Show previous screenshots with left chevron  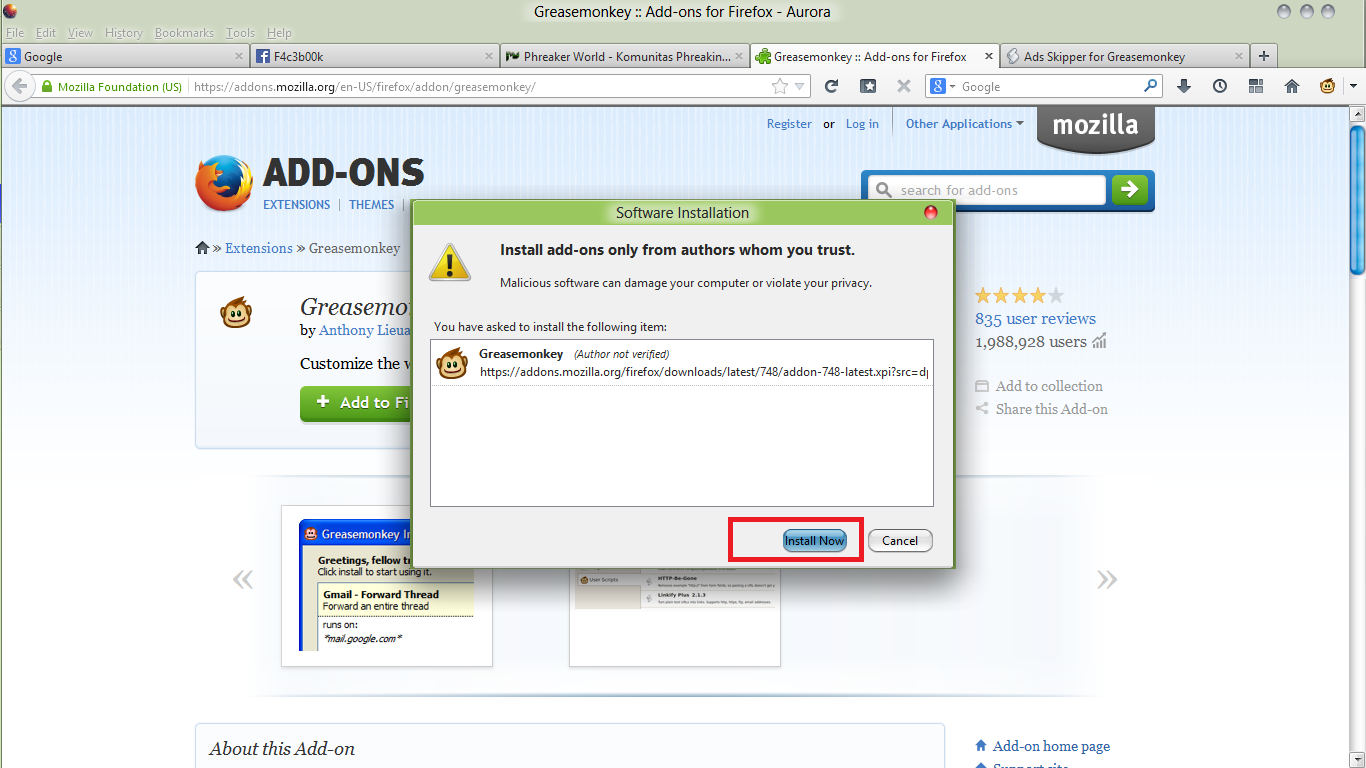[x=242, y=579]
